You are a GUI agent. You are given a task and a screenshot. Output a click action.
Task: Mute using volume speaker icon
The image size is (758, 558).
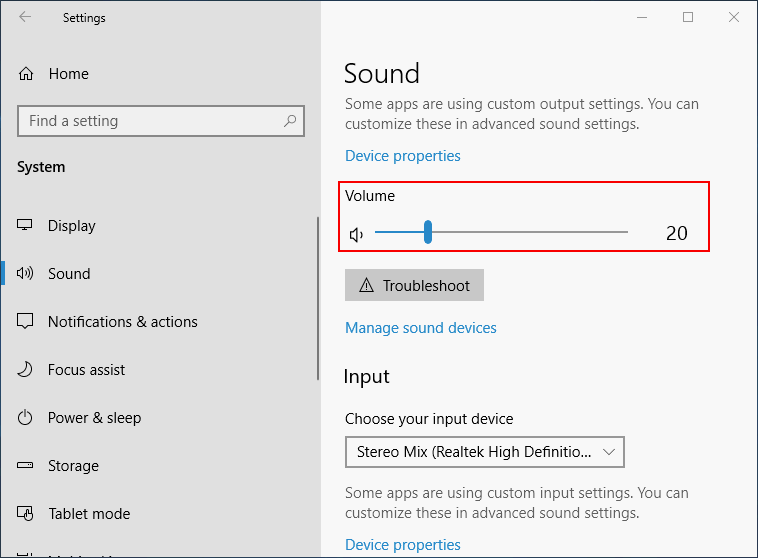click(356, 235)
